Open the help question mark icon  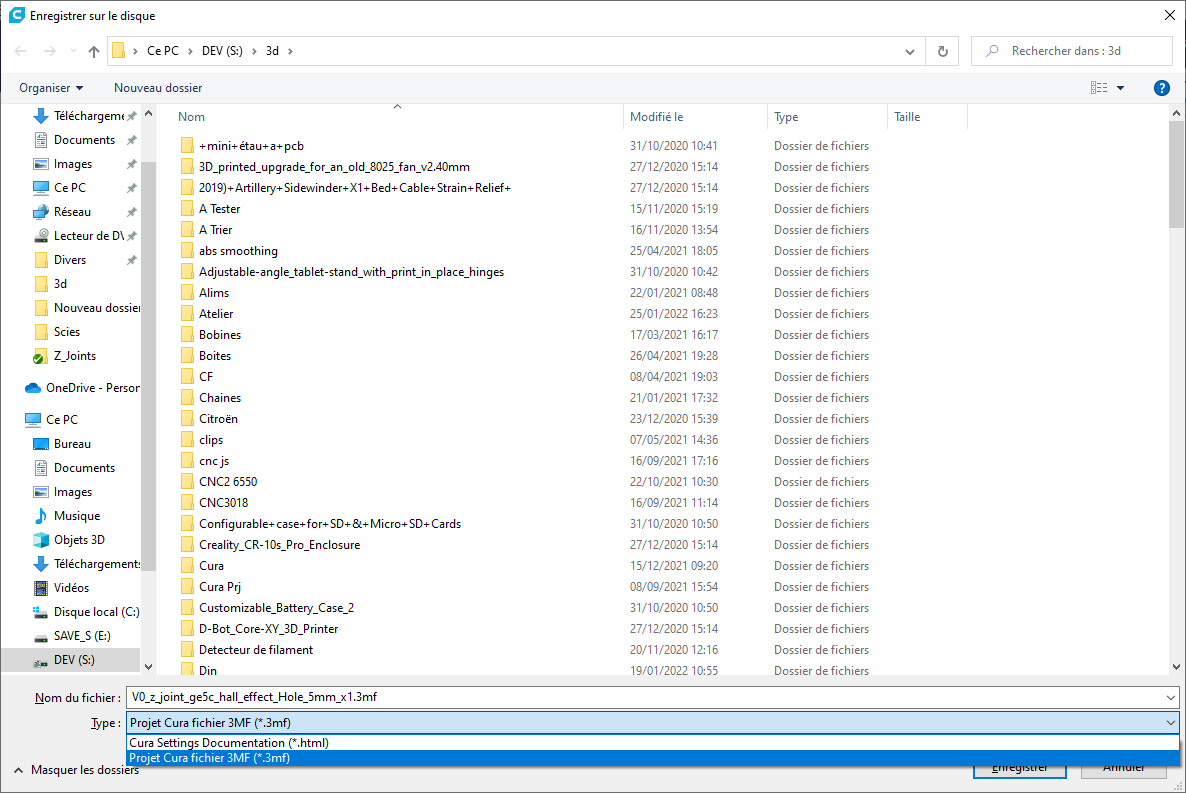tap(1161, 88)
